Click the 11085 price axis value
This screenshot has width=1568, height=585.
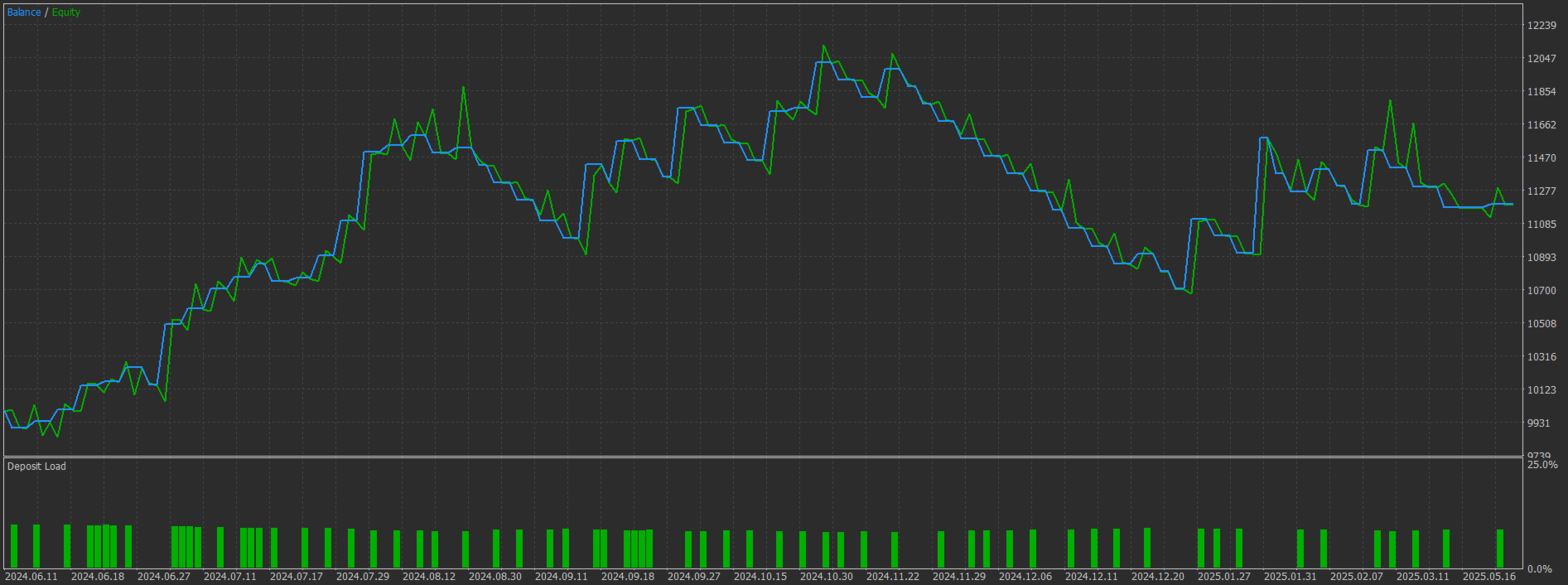1541,225
